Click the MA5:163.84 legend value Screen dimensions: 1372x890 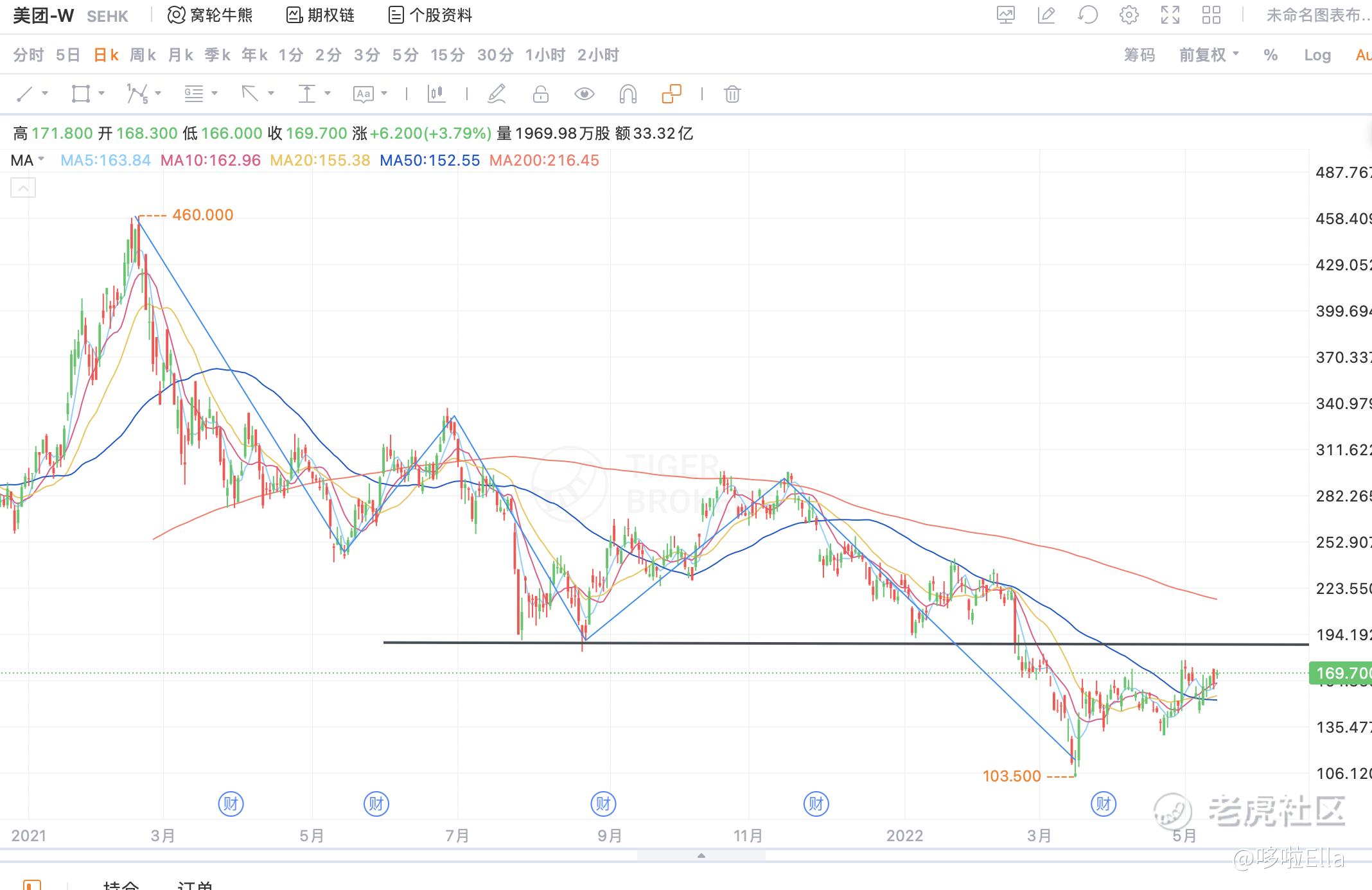(x=105, y=161)
